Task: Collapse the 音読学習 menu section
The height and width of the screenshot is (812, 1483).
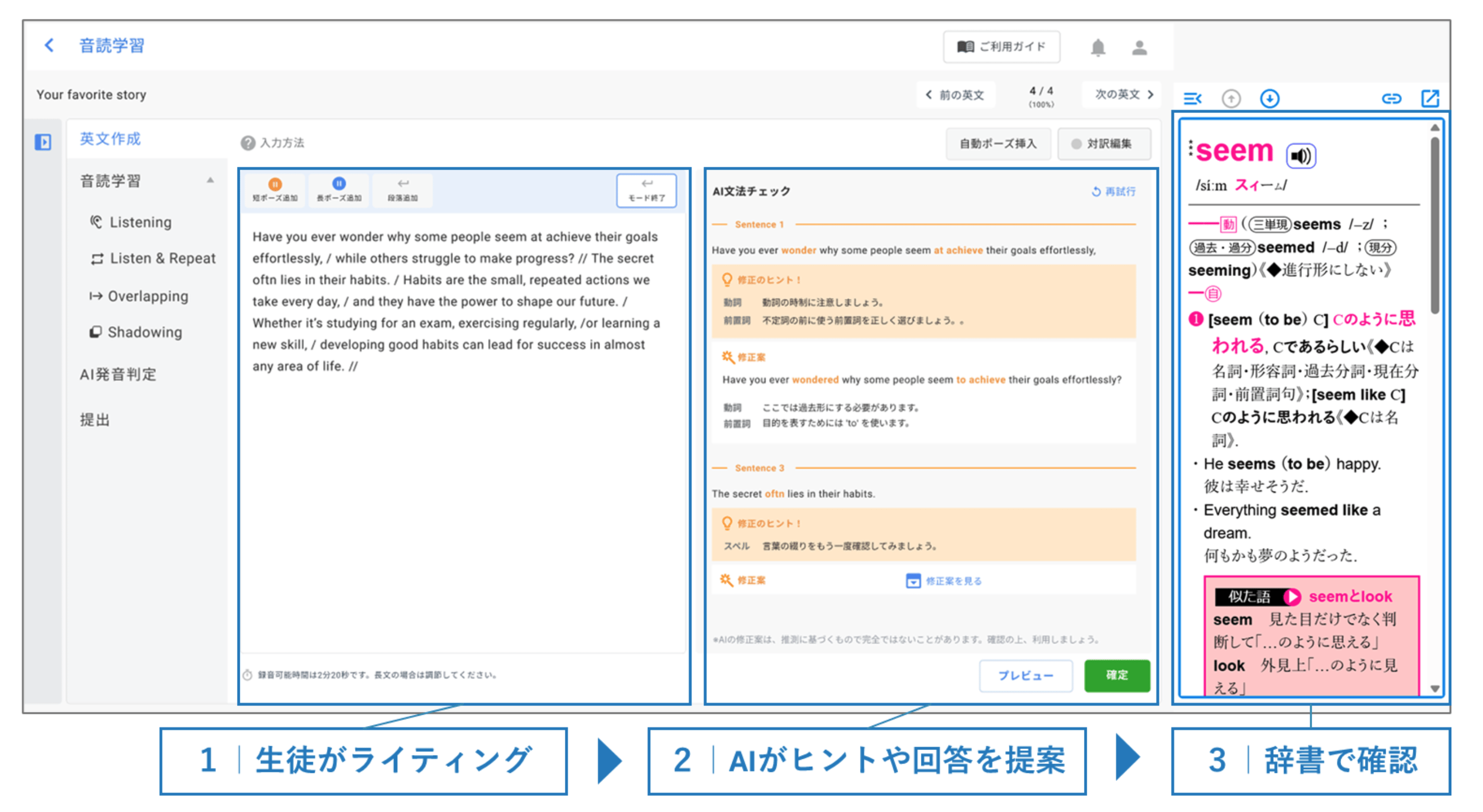Action: (x=210, y=180)
